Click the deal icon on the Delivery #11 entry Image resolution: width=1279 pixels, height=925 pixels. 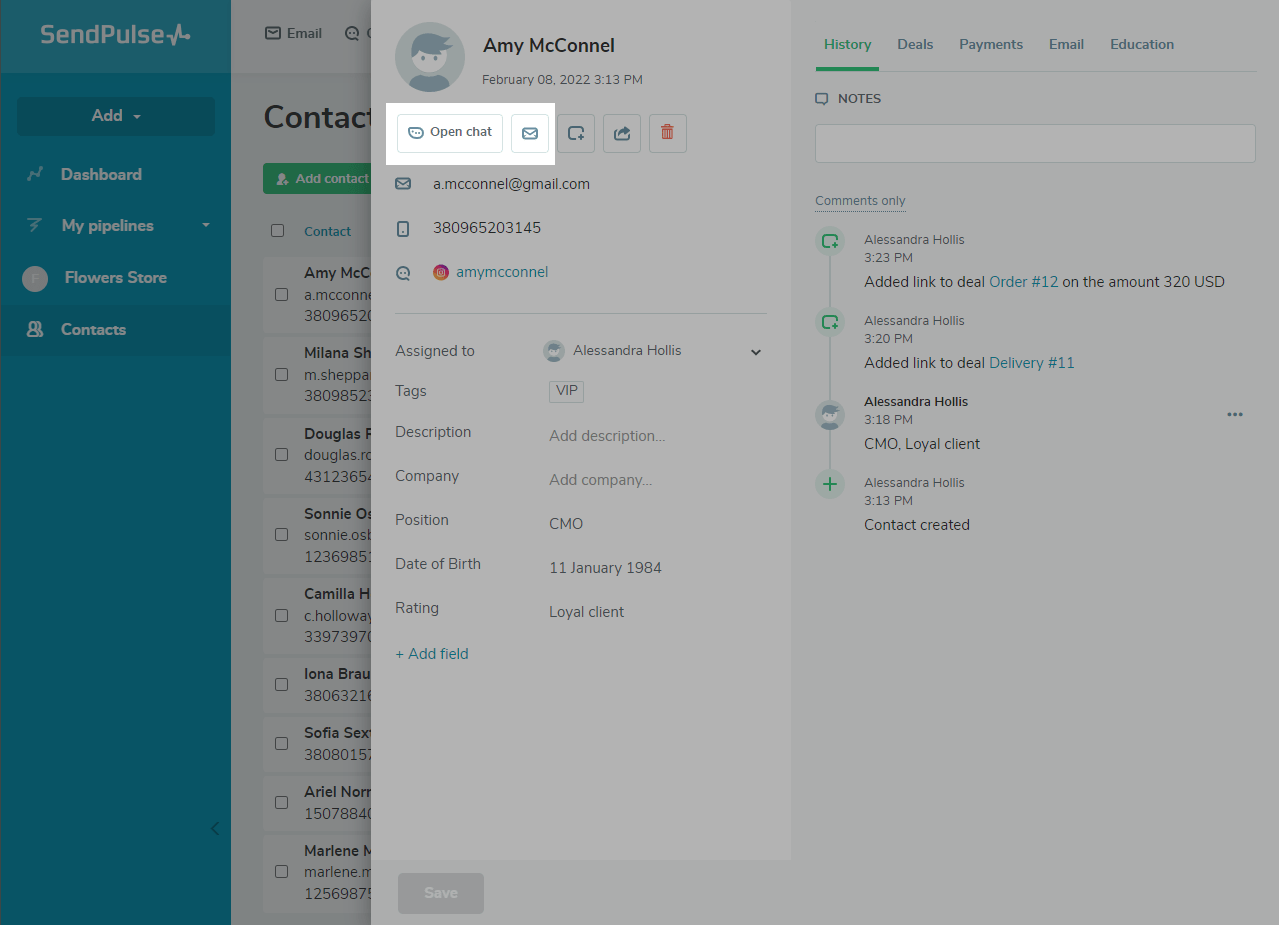830,322
